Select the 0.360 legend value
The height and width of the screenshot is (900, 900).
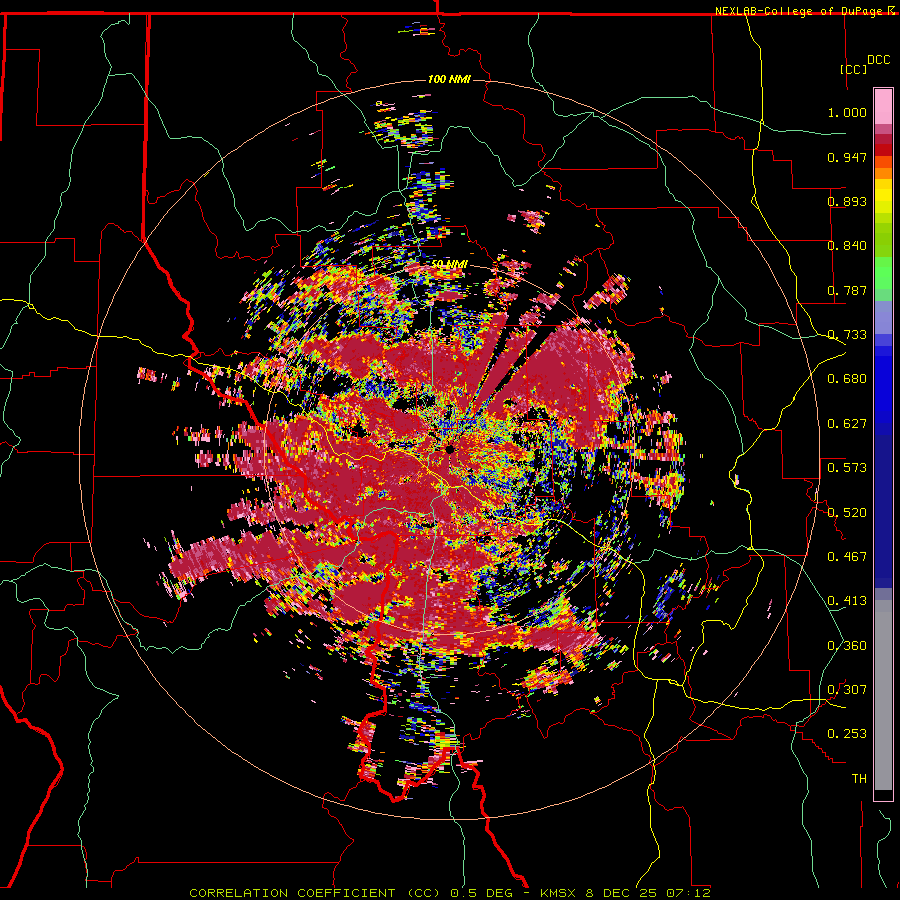(x=847, y=646)
